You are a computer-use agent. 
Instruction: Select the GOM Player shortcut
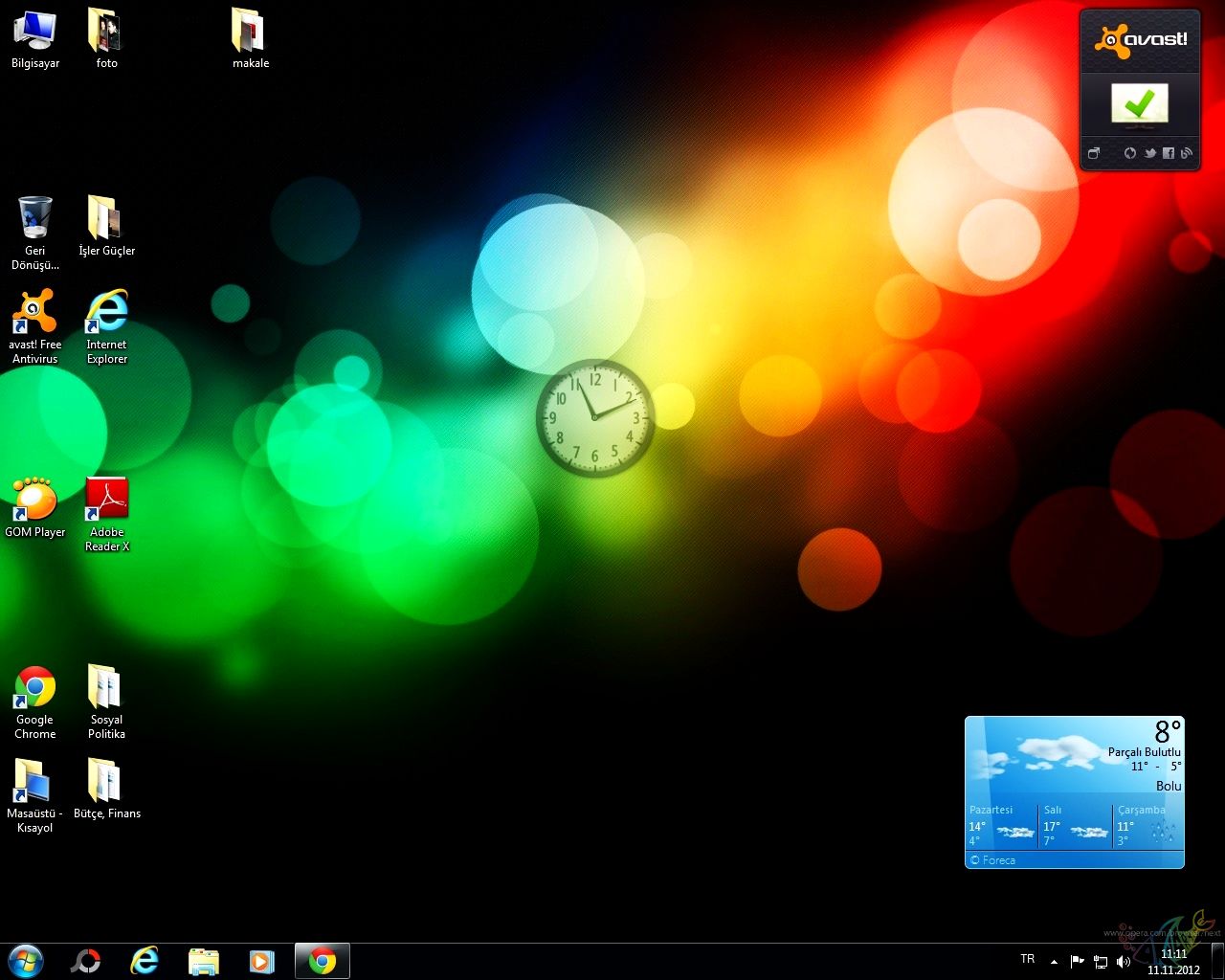pos(35,508)
